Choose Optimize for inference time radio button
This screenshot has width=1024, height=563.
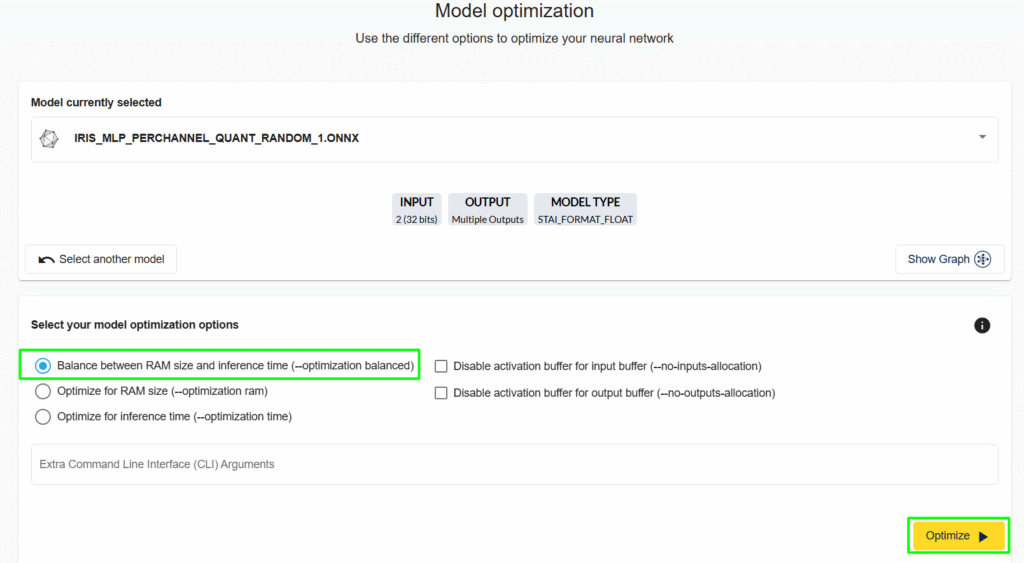(43, 416)
